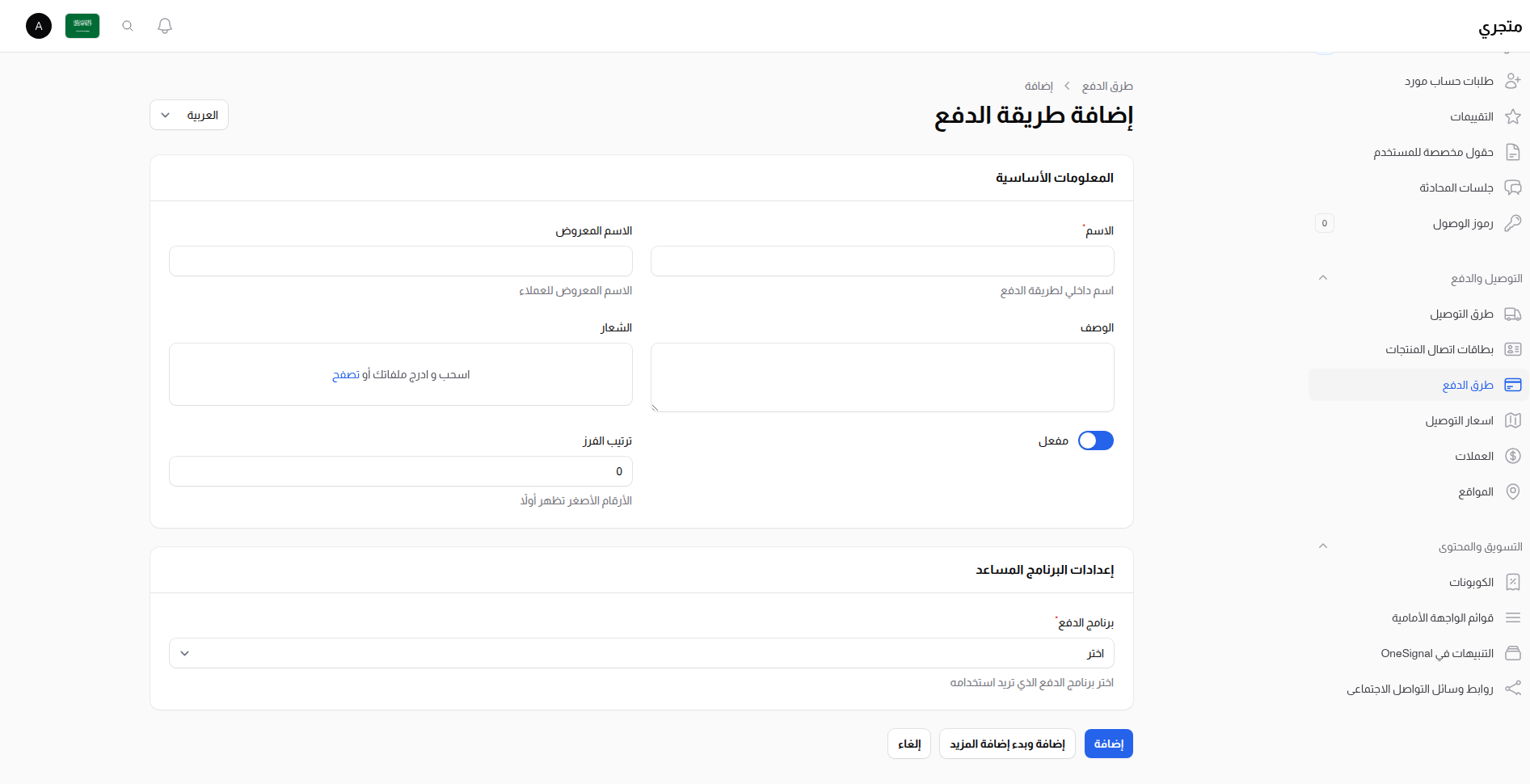
Task: Click the رموز الوصول key icon
Action: pos(1513,223)
